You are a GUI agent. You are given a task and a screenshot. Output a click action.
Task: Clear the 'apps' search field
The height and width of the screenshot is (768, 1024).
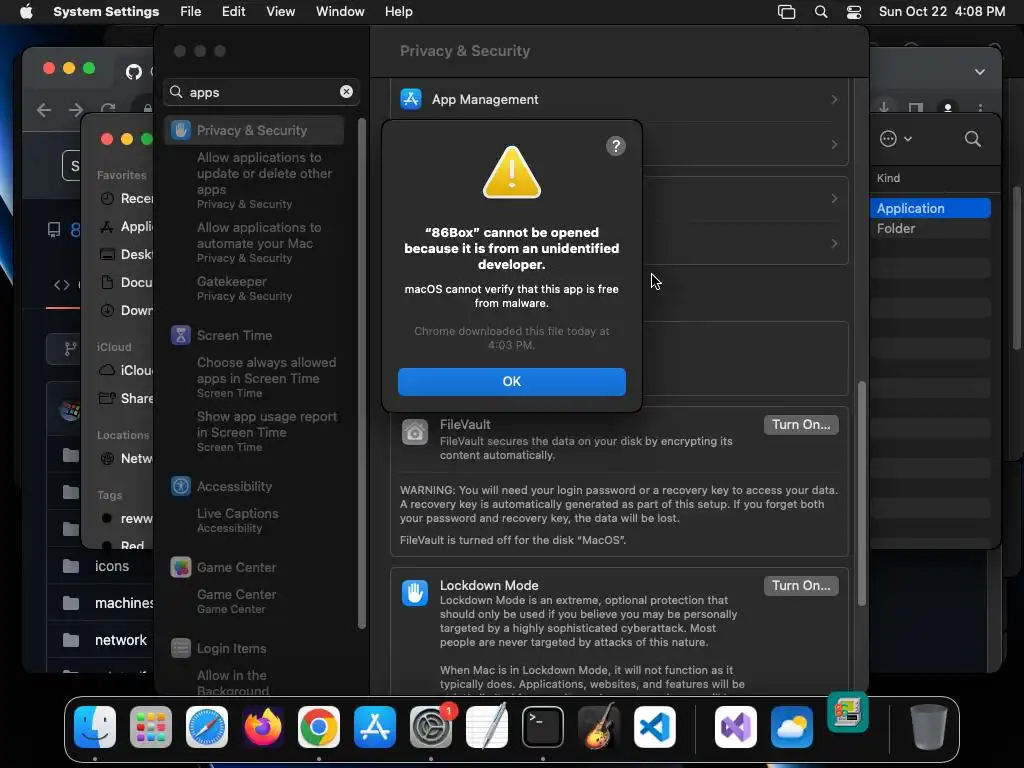tap(346, 92)
